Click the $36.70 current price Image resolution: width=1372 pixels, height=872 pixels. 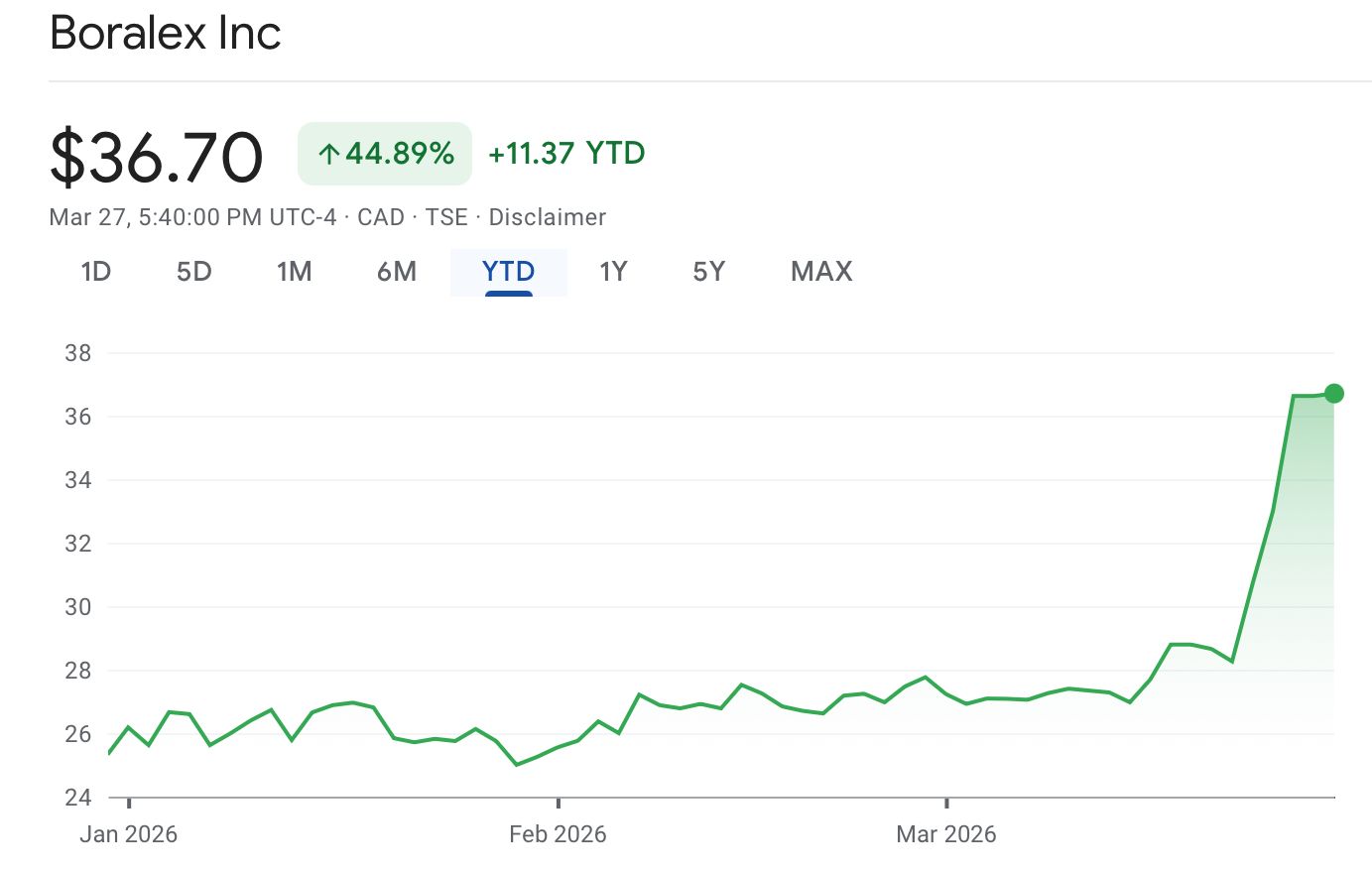click(x=157, y=157)
